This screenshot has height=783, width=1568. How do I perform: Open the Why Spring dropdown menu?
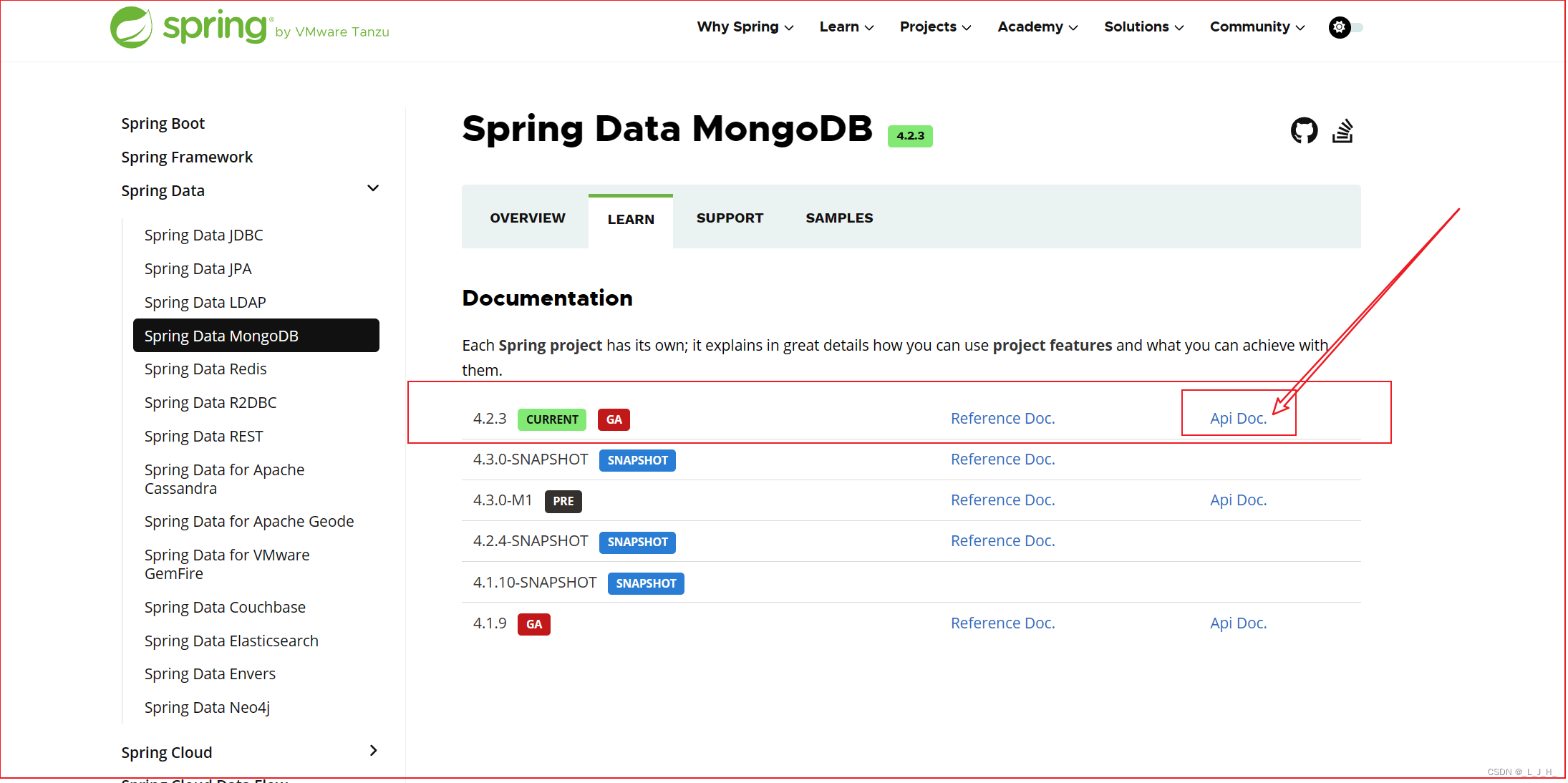point(745,27)
